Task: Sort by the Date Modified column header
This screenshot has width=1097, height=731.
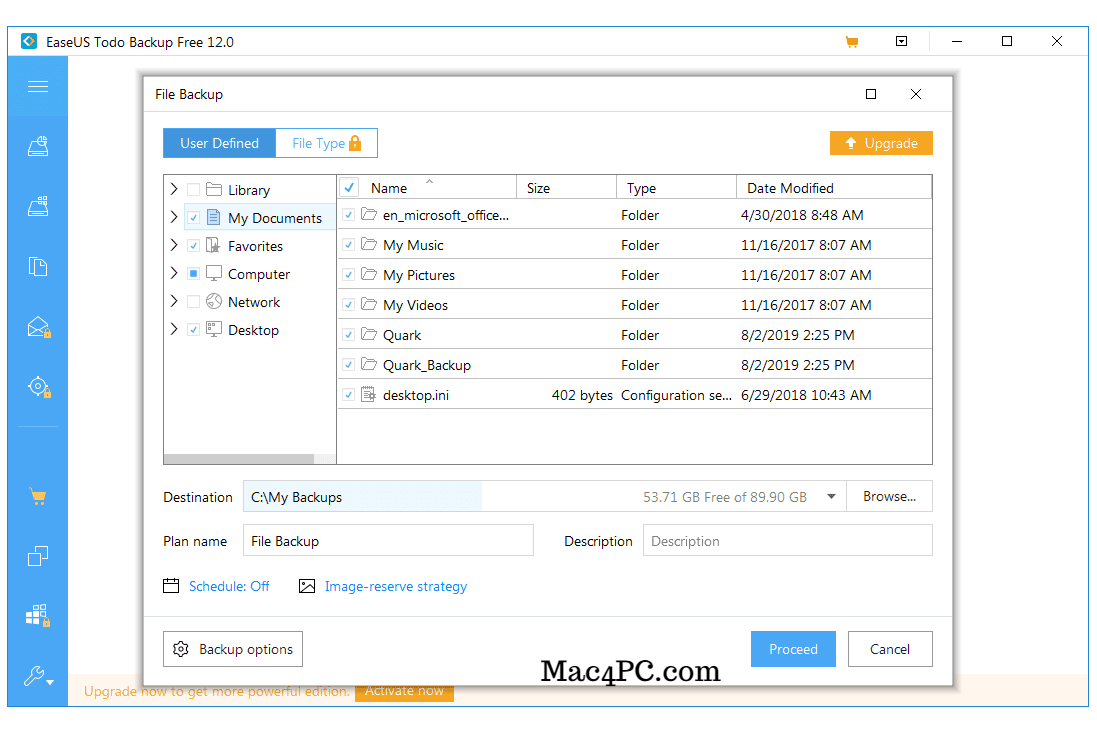Action: 834,187
